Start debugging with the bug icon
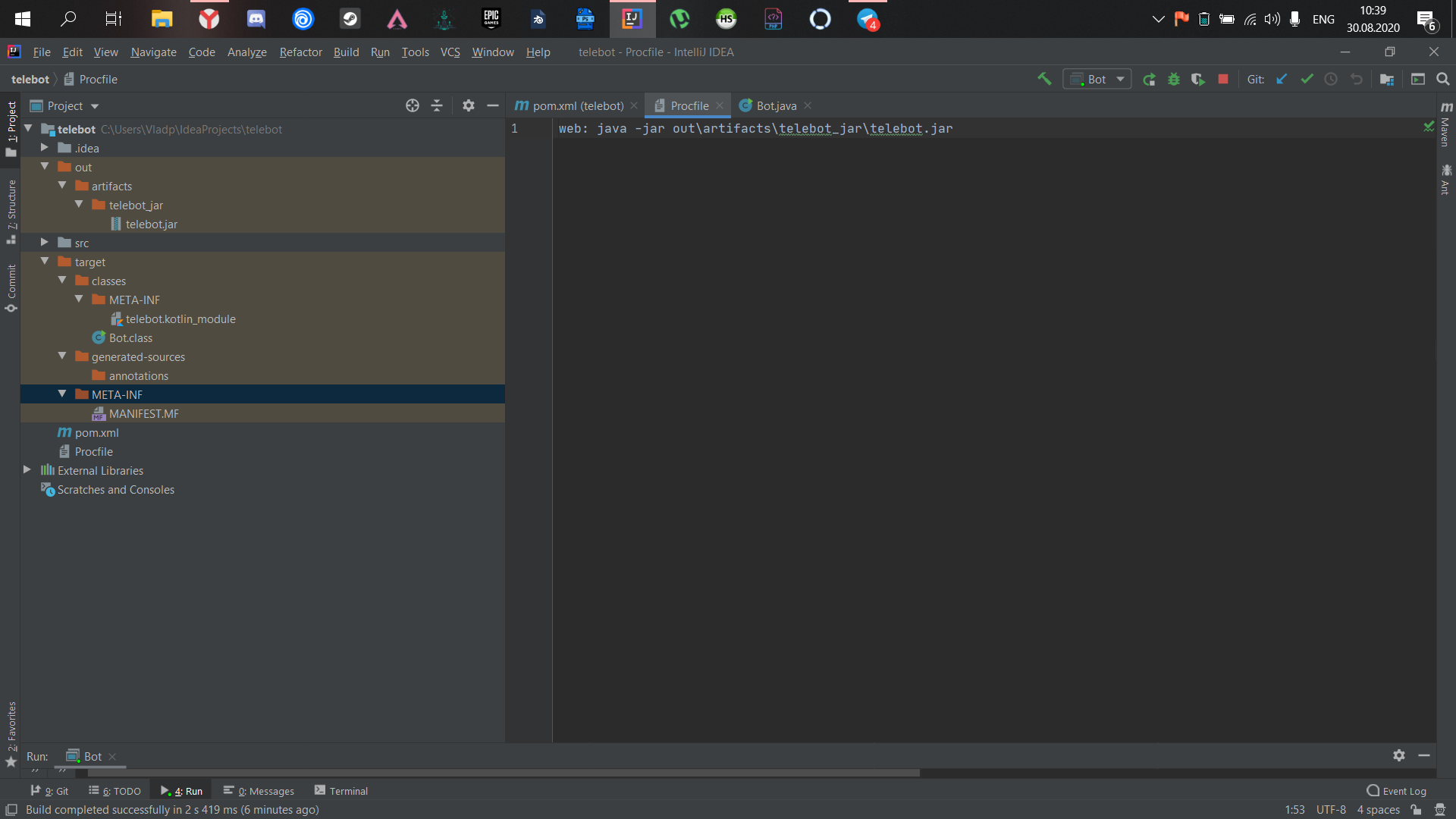This screenshot has width=1456, height=819. (x=1174, y=79)
